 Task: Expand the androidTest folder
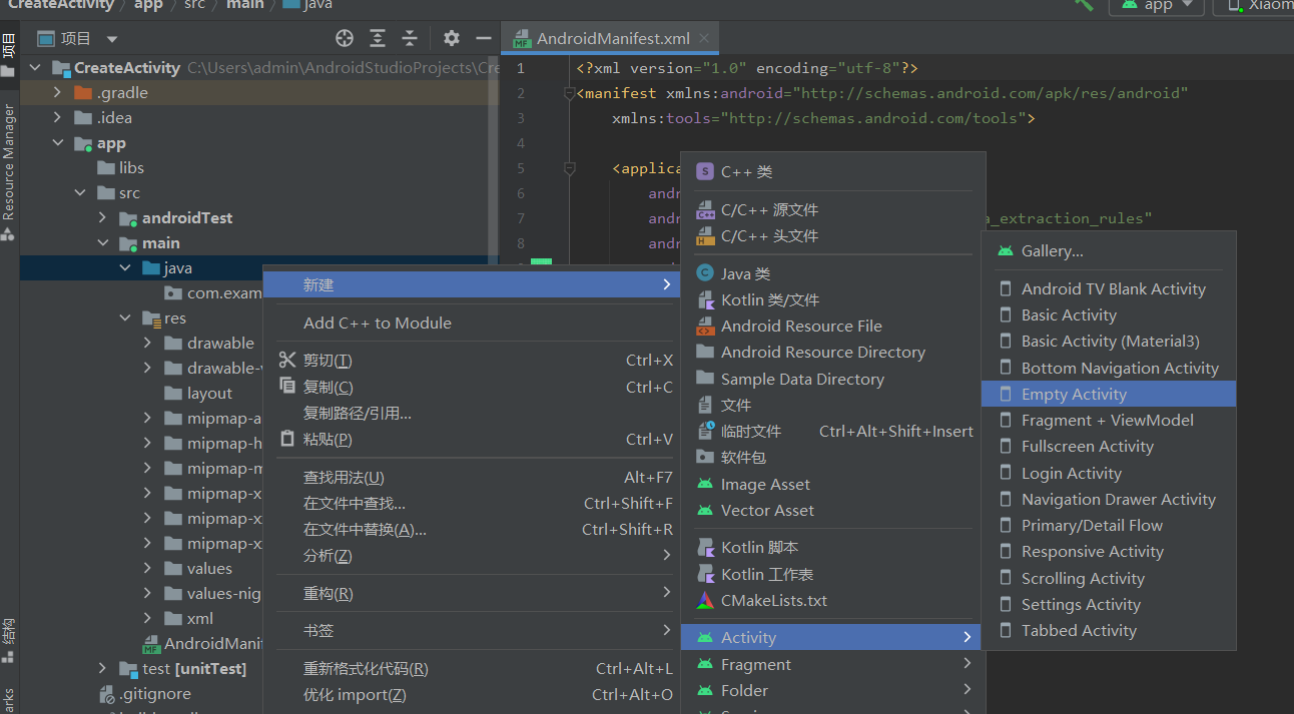[102, 218]
